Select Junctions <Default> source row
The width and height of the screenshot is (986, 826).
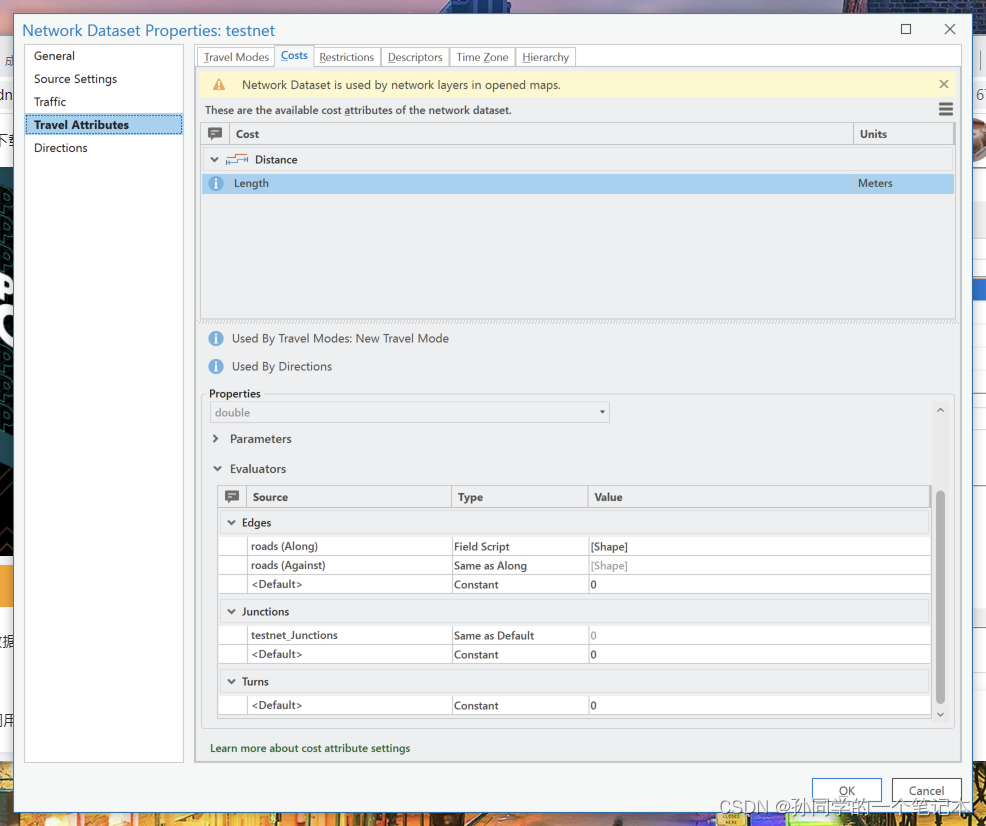point(349,654)
